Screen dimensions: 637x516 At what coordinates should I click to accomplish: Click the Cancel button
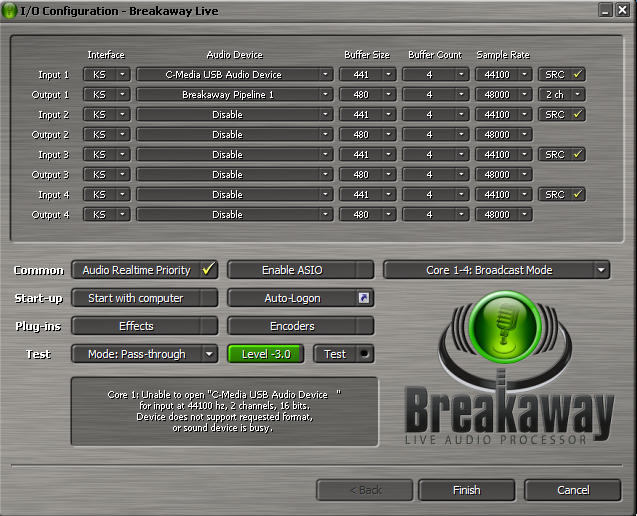click(x=573, y=490)
